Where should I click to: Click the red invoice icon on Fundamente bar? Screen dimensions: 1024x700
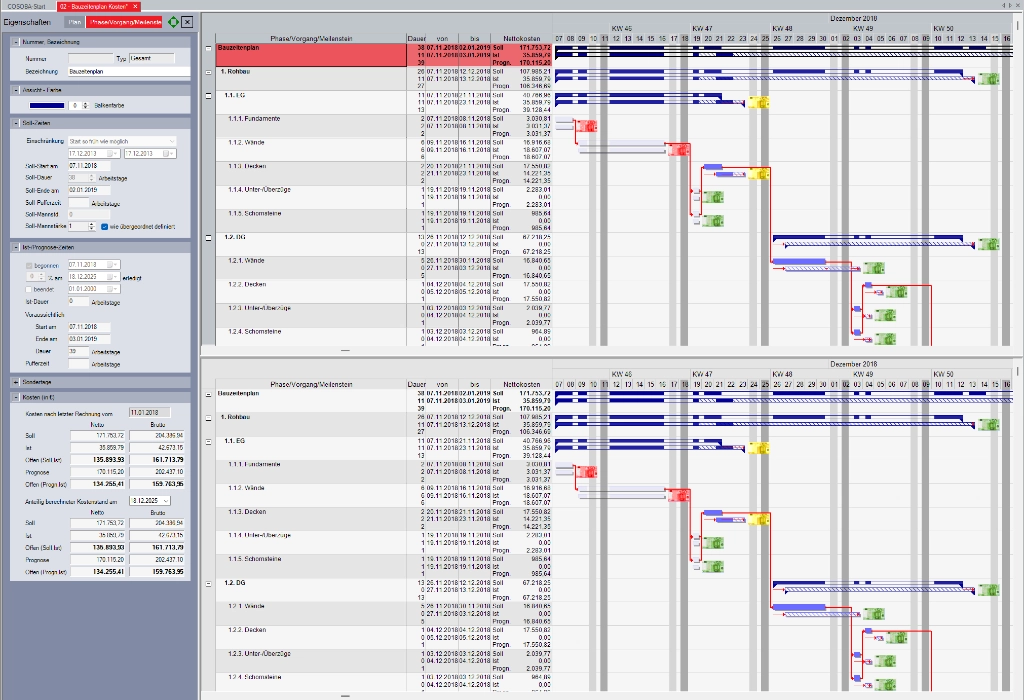point(588,125)
